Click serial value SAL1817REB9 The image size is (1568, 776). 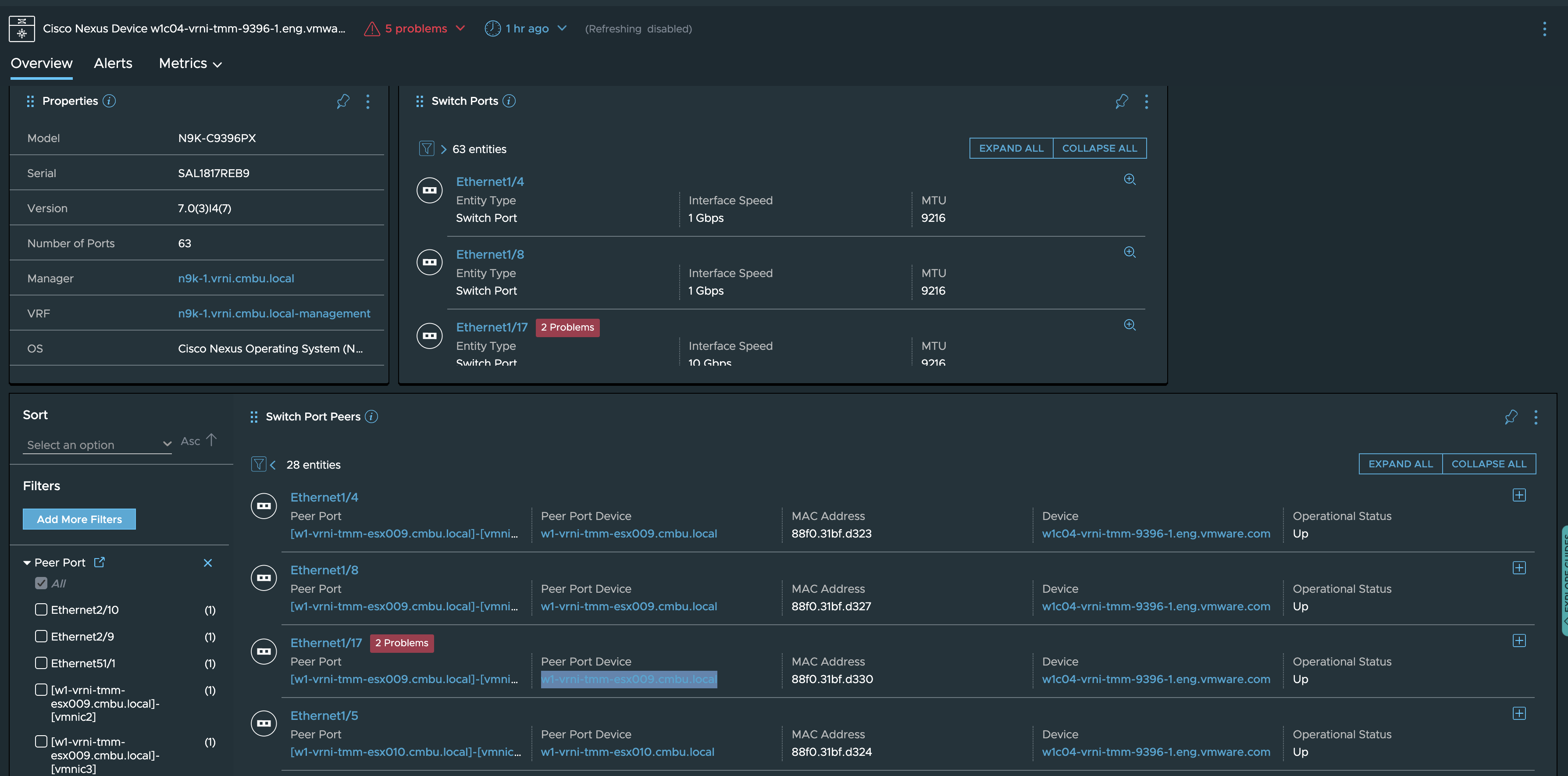(x=214, y=174)
